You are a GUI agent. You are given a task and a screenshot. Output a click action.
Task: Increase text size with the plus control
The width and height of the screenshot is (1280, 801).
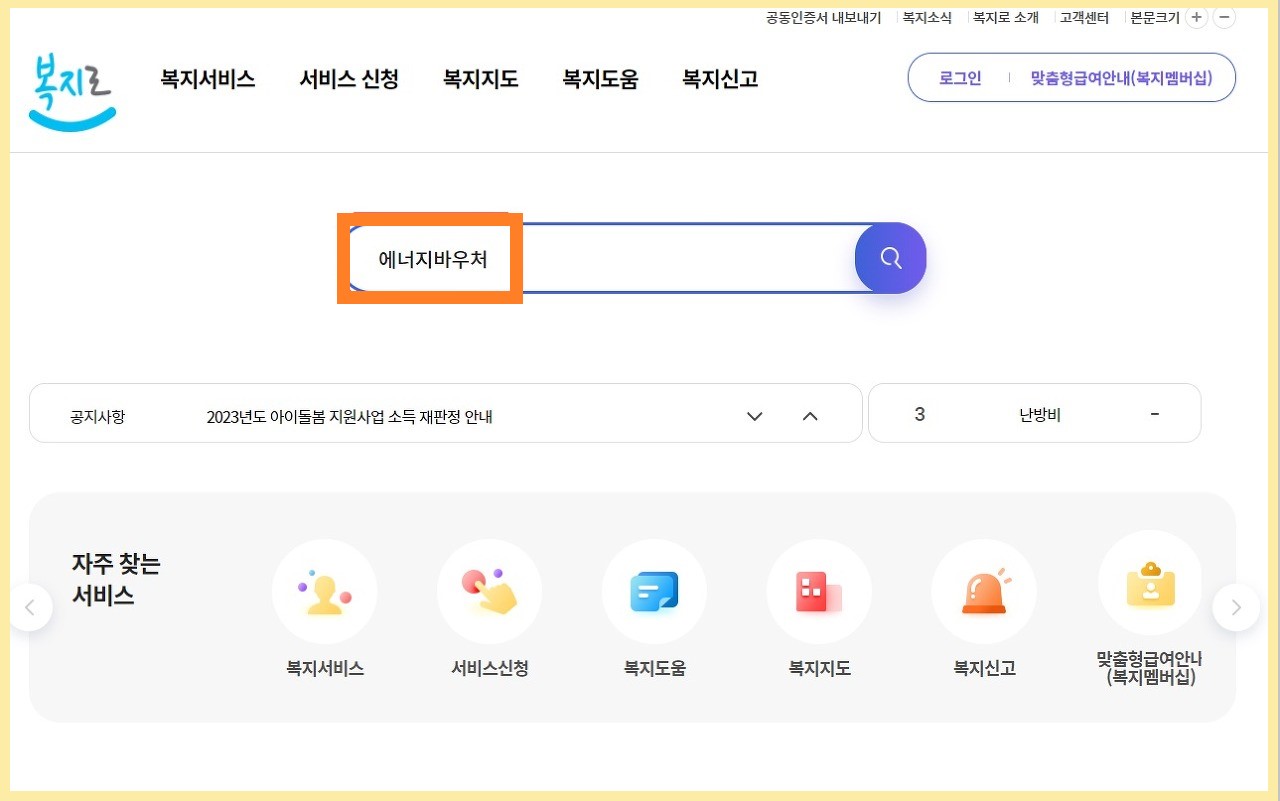click(x=1196, y=17)
